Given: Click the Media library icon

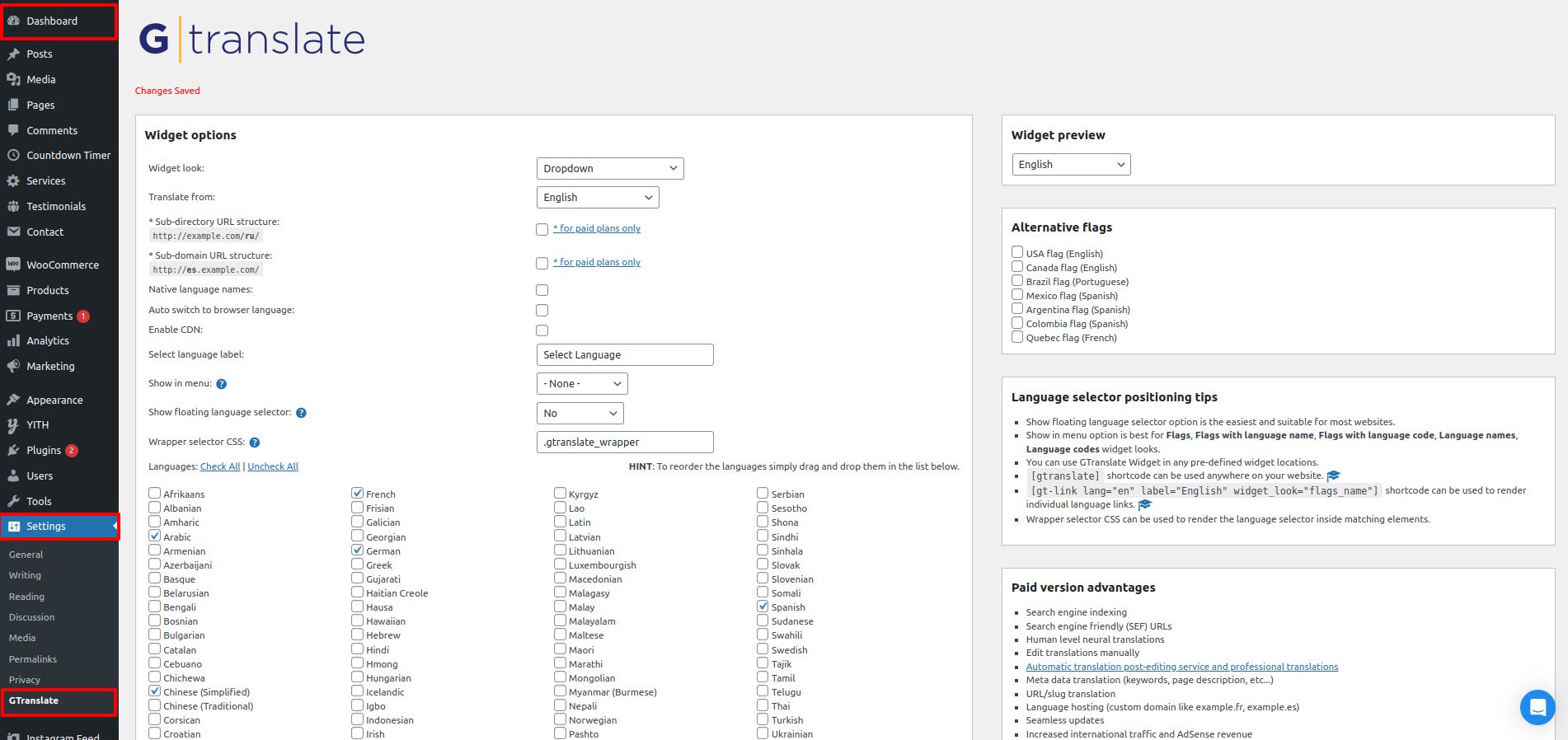Looking at the screenshot, I should (x=13, y=79).
